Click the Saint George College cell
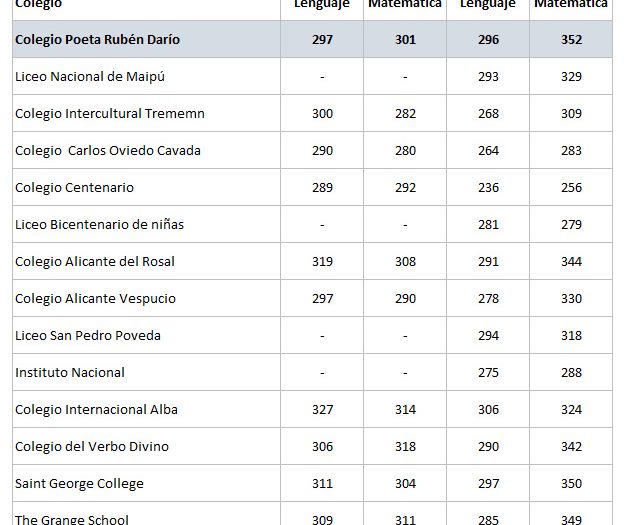The image size is (633, 525). [79, 483]
